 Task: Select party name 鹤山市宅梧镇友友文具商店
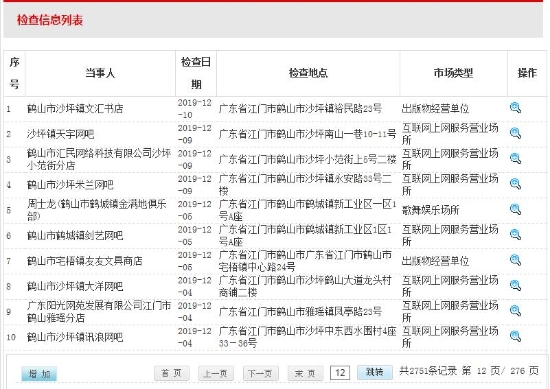tap(85, 261)
